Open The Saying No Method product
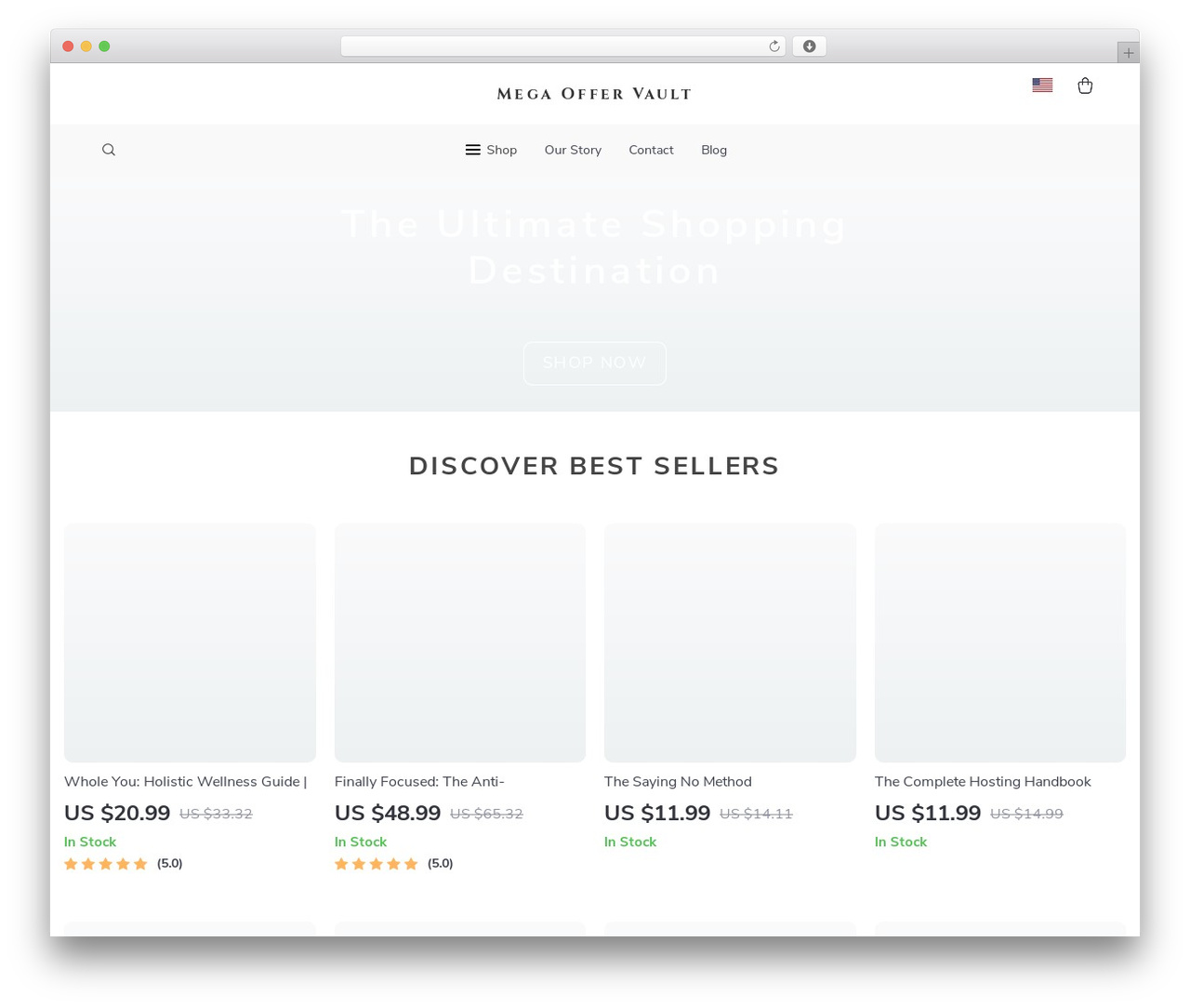Viewport: 1190px width, 1008px height. click(678, 782)
